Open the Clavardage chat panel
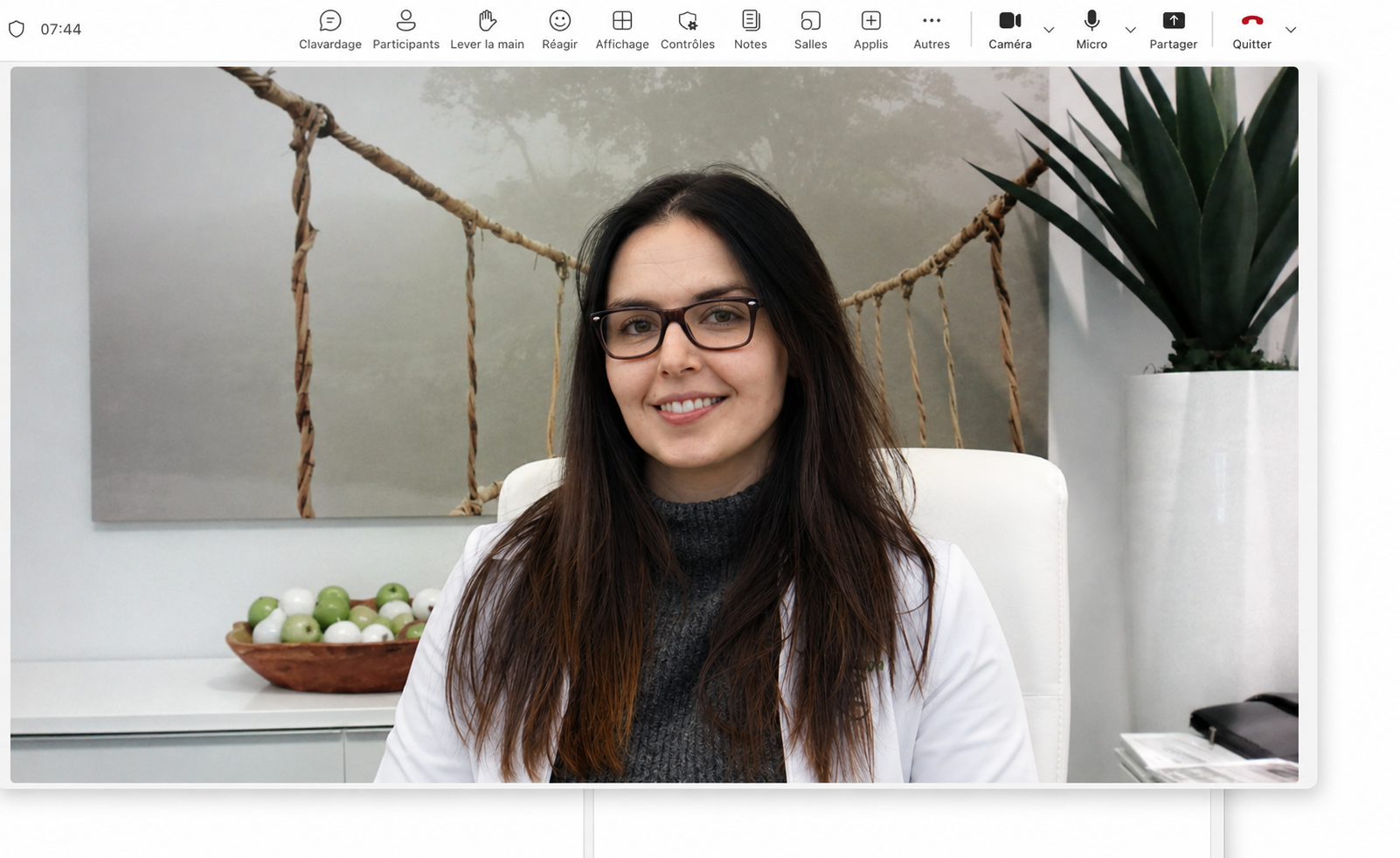The width and height of the screenshot is (1400, 858). [329, 30]
